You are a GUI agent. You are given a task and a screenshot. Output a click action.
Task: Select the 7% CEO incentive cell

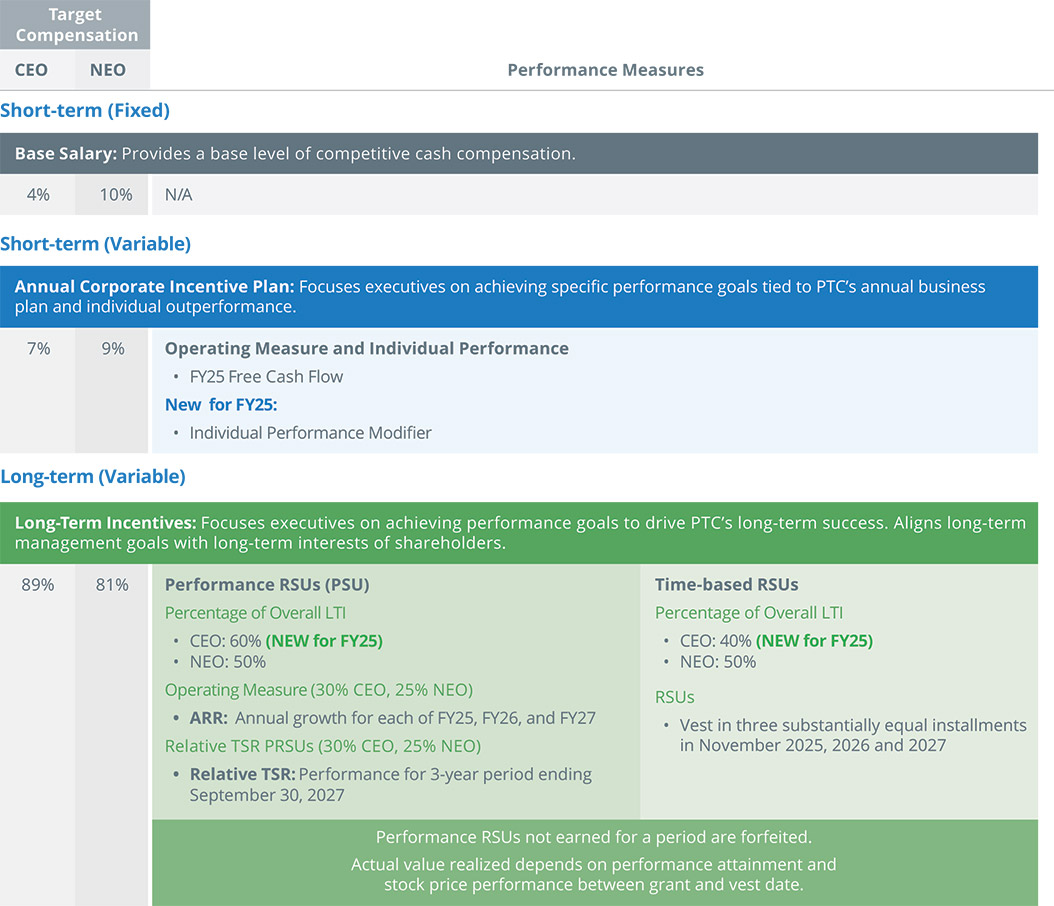click(x=37, y=348)
